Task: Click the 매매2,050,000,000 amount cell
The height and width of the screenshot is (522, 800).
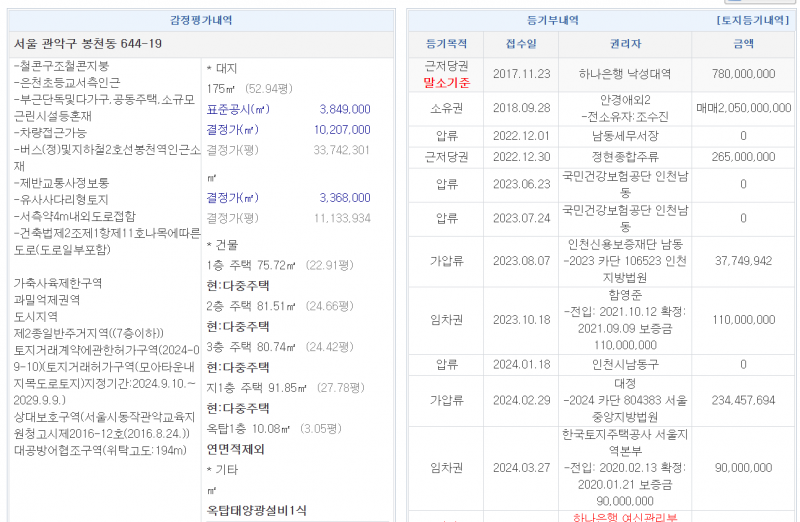Action: click(x=743, y=106)
